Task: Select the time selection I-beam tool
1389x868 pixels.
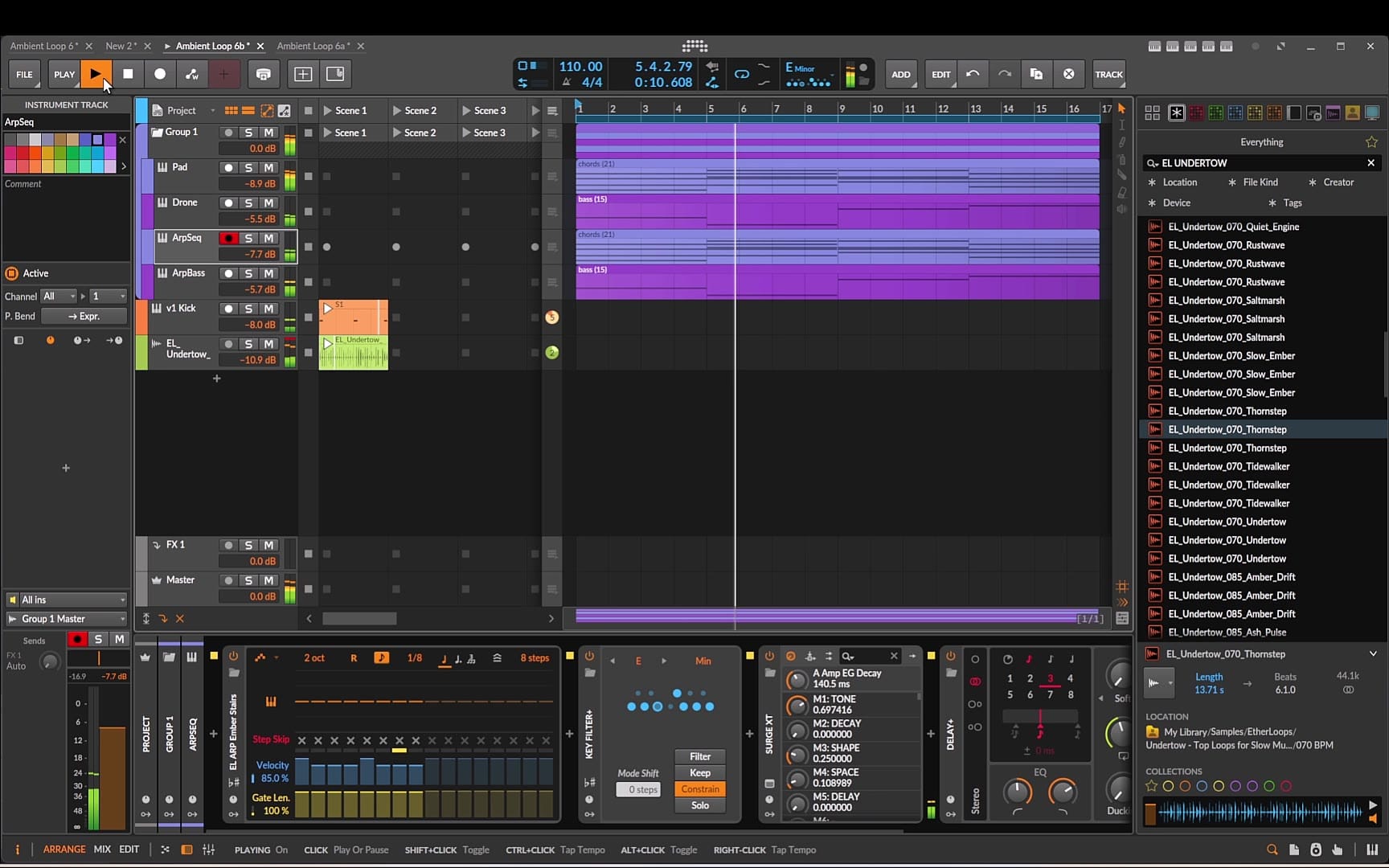Action: point(1122,125)
